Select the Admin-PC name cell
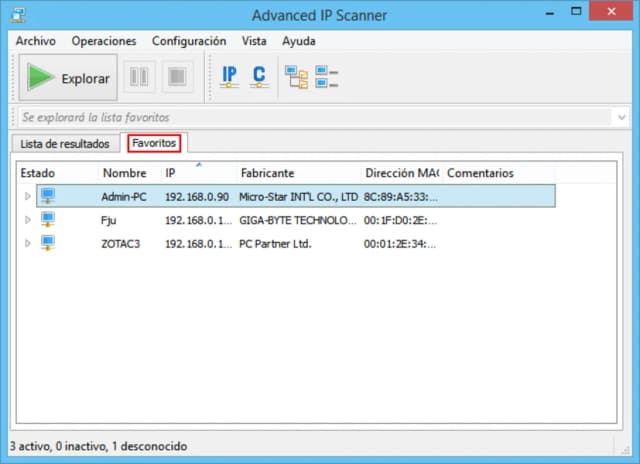Screen dimensions: 640x464 click(x=124, y=197)
